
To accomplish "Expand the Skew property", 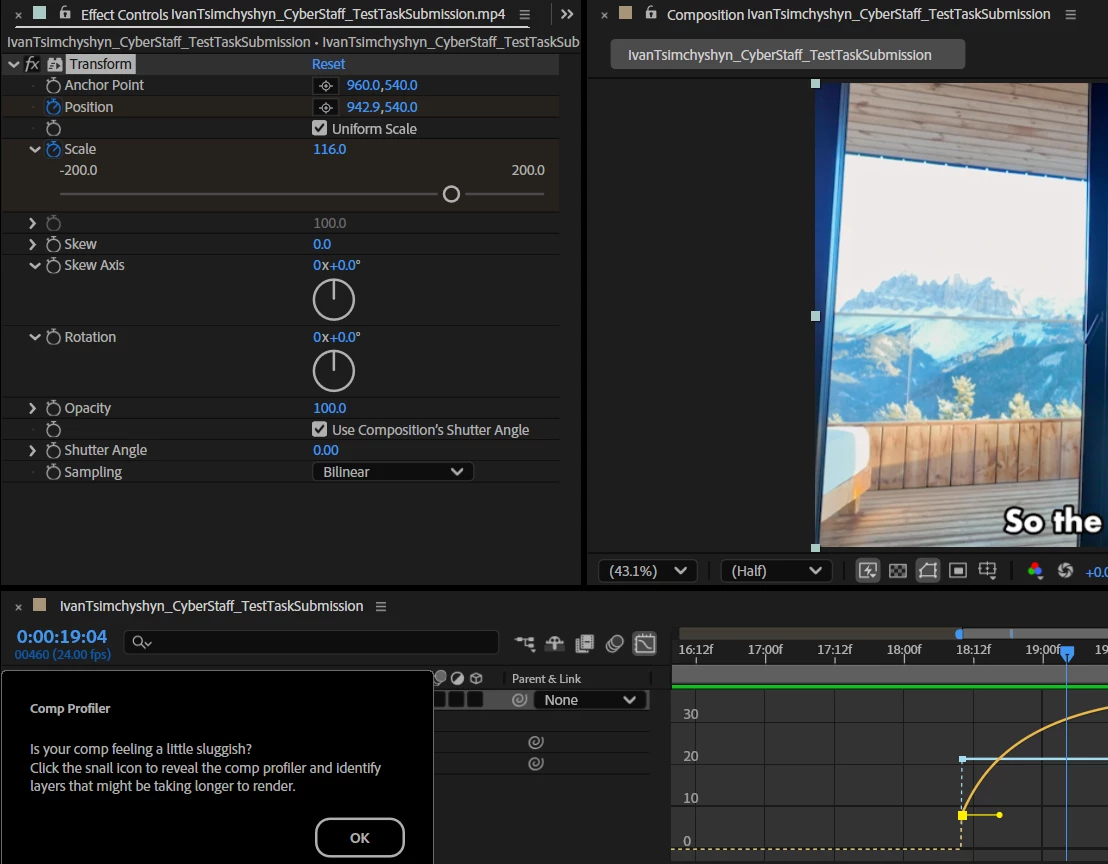I will point(33,244).
